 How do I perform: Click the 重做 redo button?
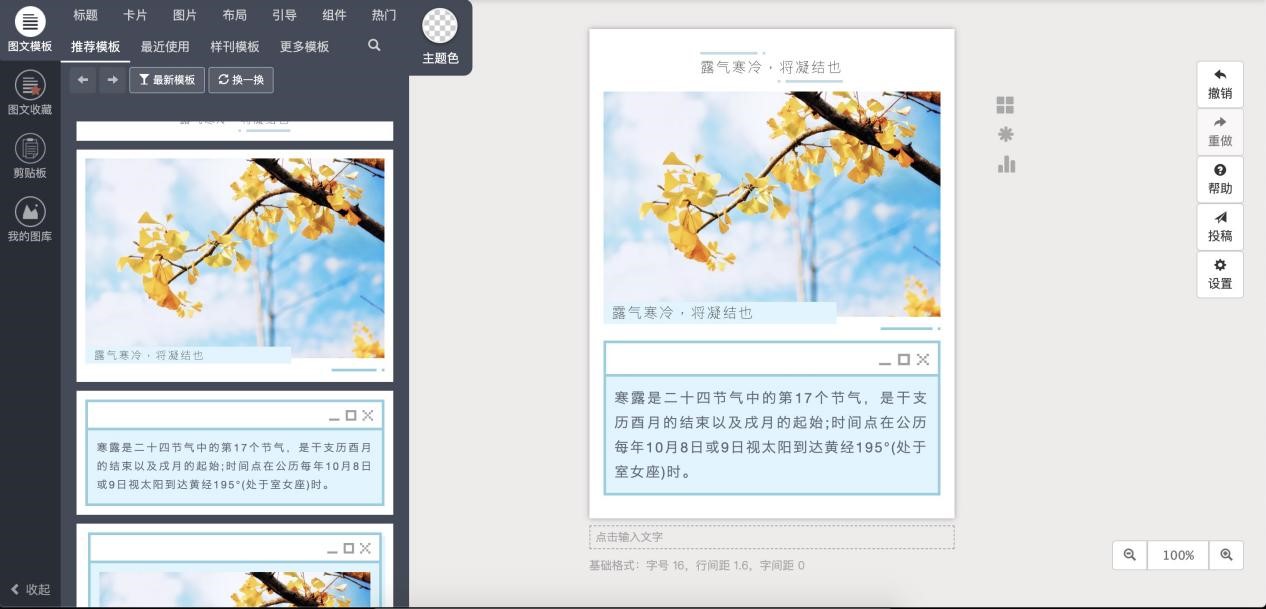click(x=1220, y=132)
